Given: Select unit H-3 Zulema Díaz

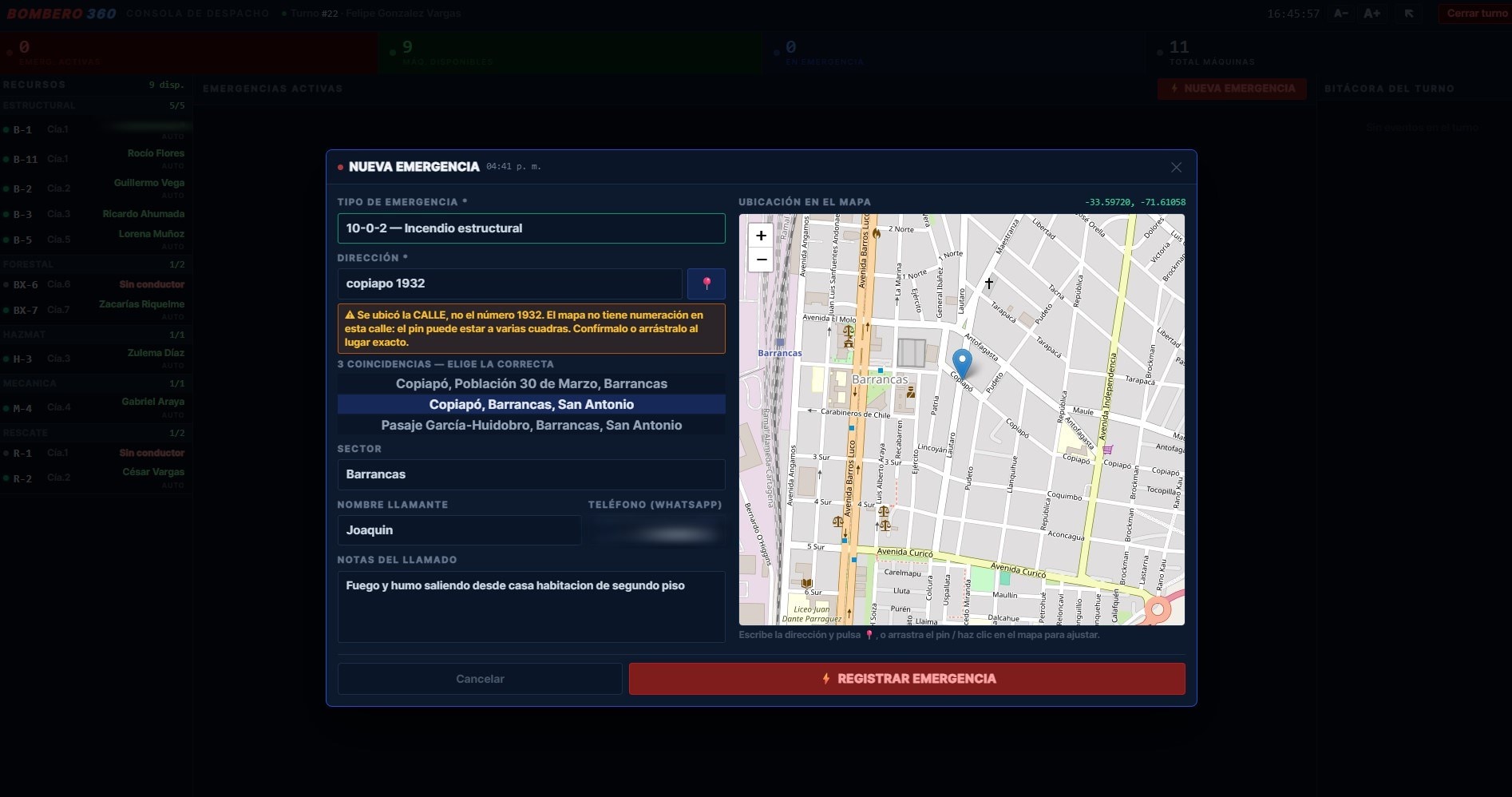Looking at the screenshot, I should pos(96,359).
